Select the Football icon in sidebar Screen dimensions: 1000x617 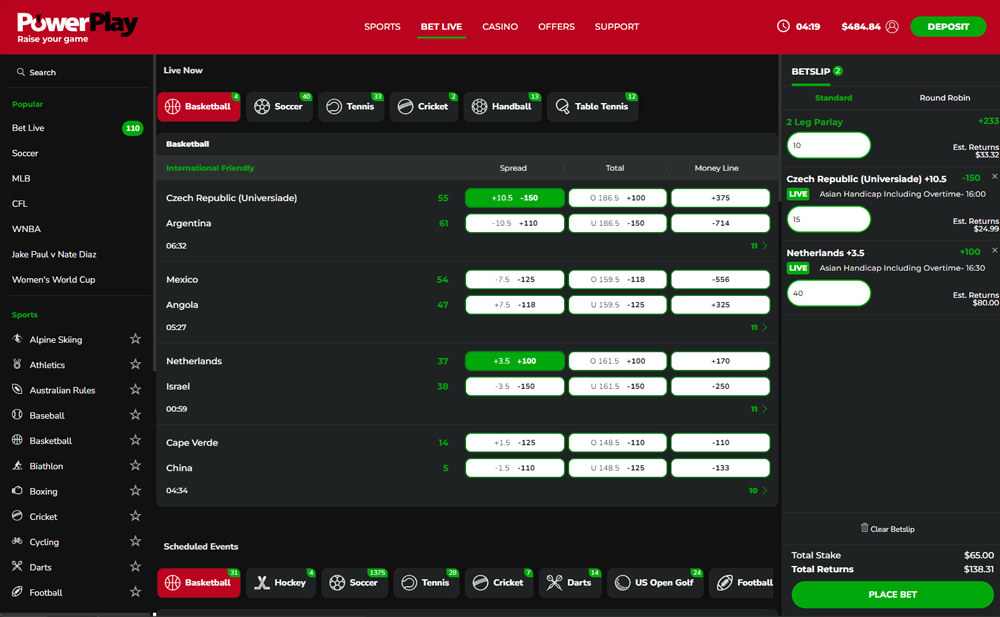click(17, 591)
